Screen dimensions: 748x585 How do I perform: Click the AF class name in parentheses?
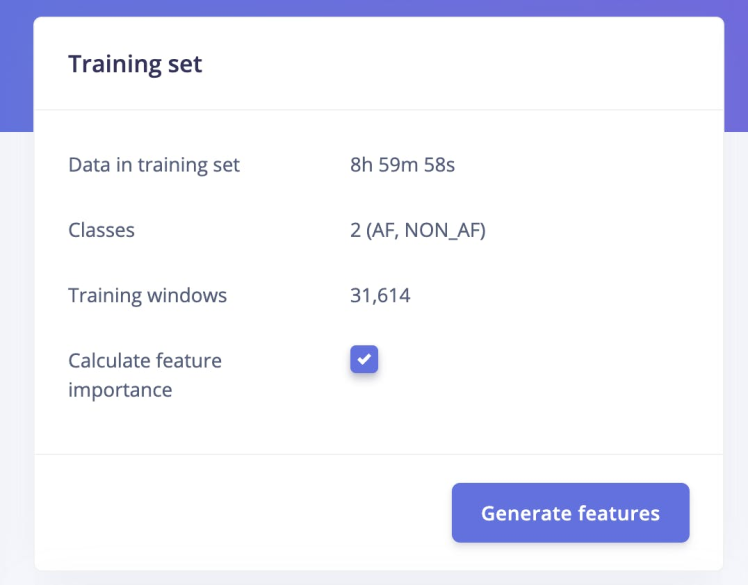click(384, 230)
